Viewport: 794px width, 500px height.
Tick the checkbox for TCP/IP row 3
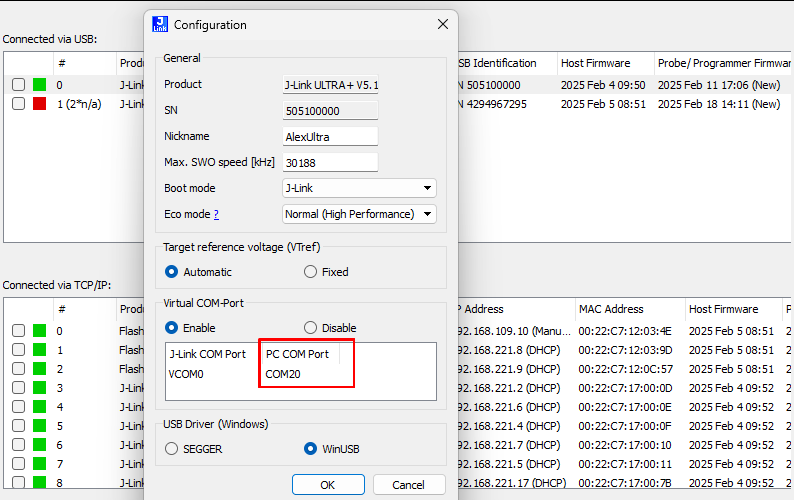[x=19, y=388]
